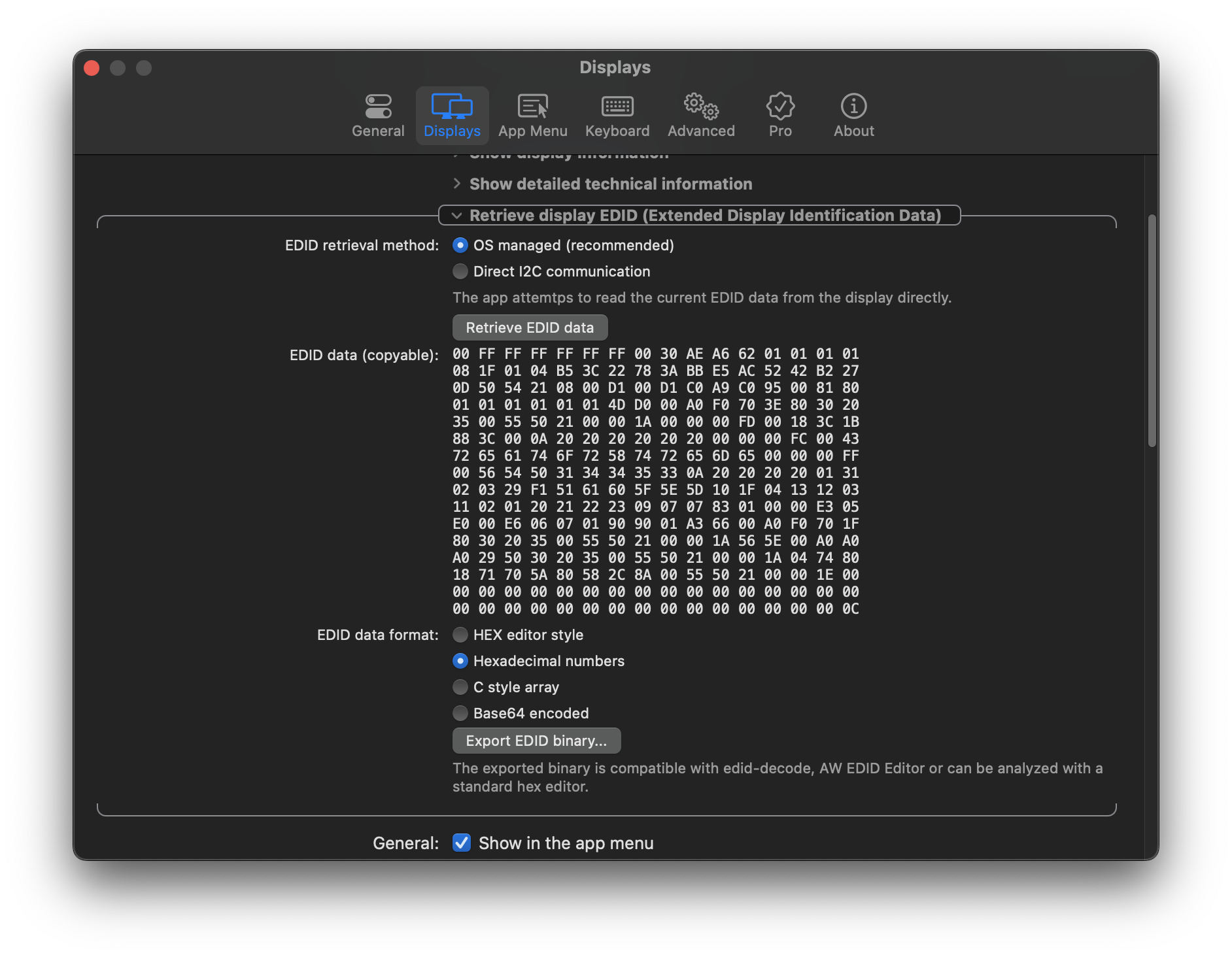Uncheck Show in the app menu
The image size is (1232, 957).
(x=462, y=843)
